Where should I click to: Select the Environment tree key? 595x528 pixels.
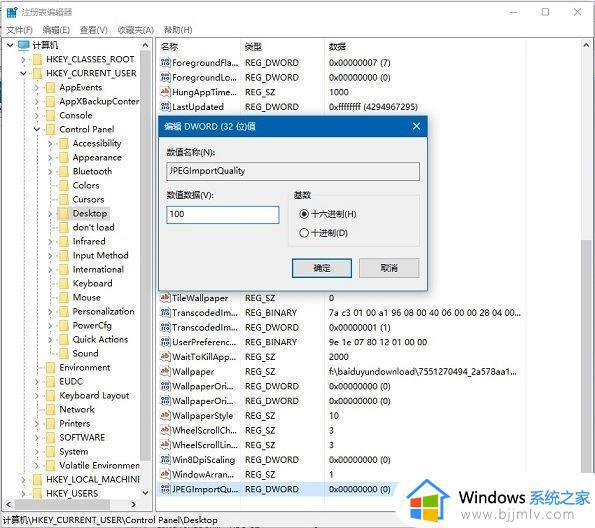85,367
